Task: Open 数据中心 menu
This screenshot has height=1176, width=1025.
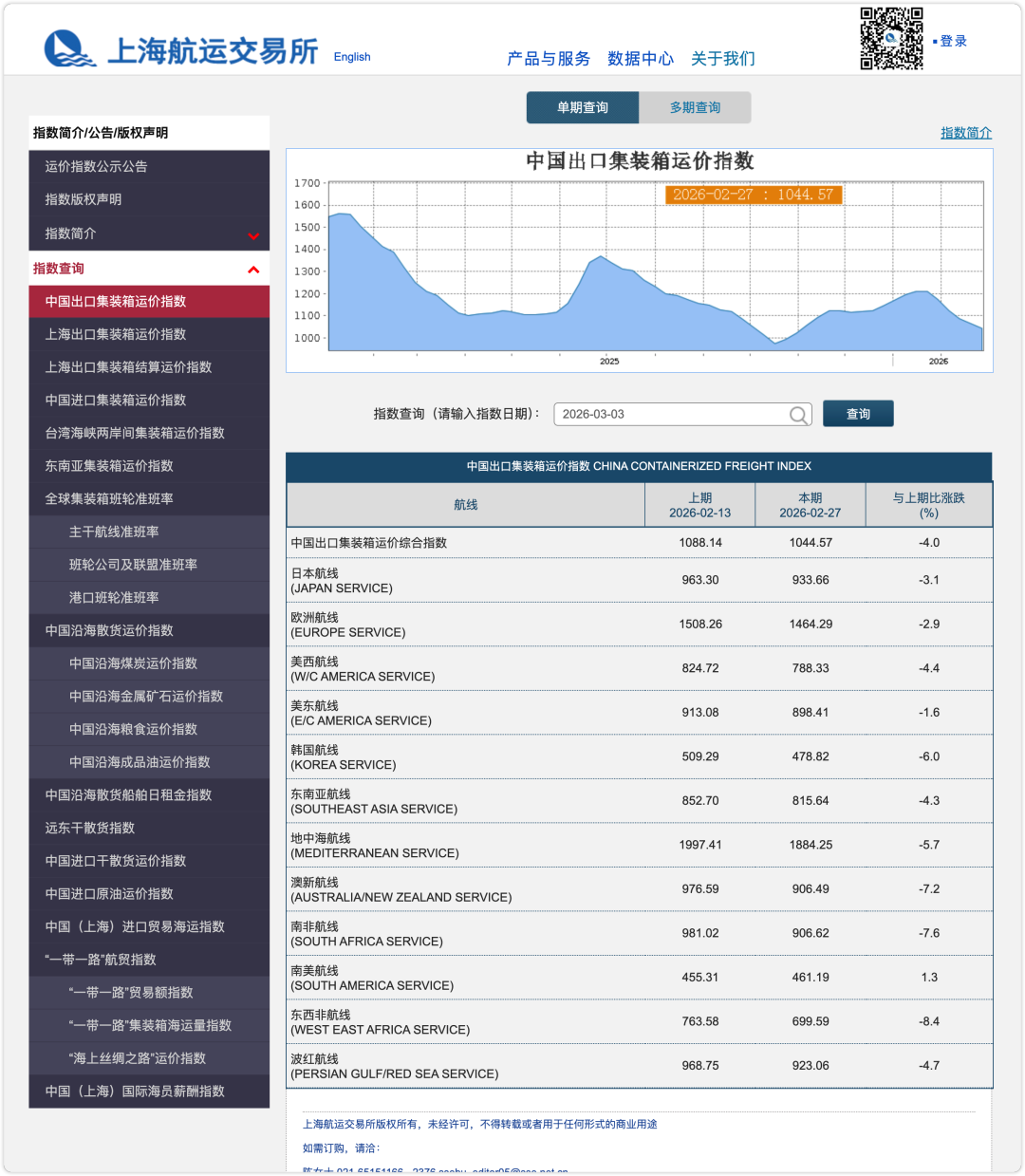Action: [641, 59]
